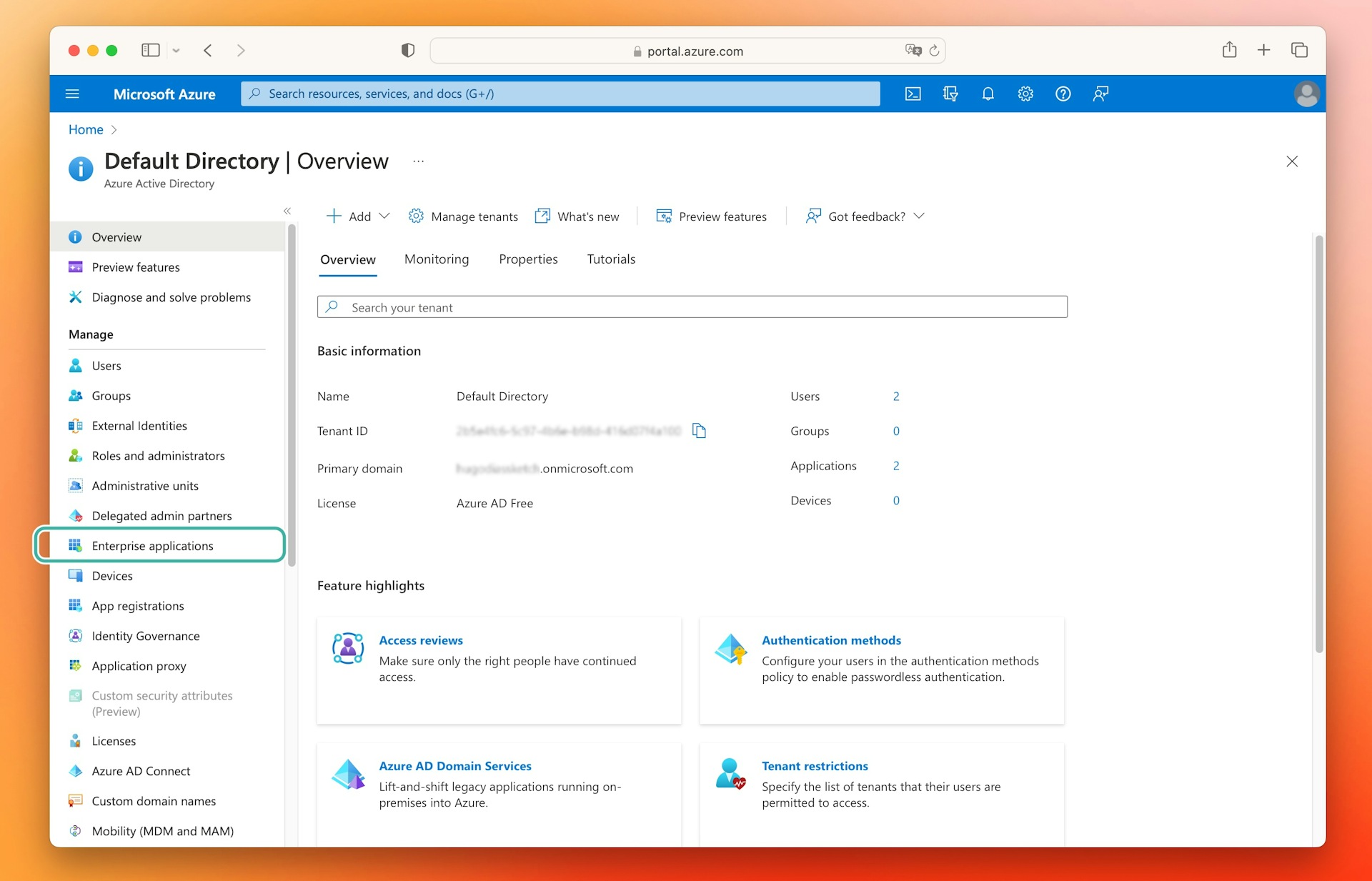Click Manage tenants in the toolbar

pyautogui.click(x=463, y=216)
